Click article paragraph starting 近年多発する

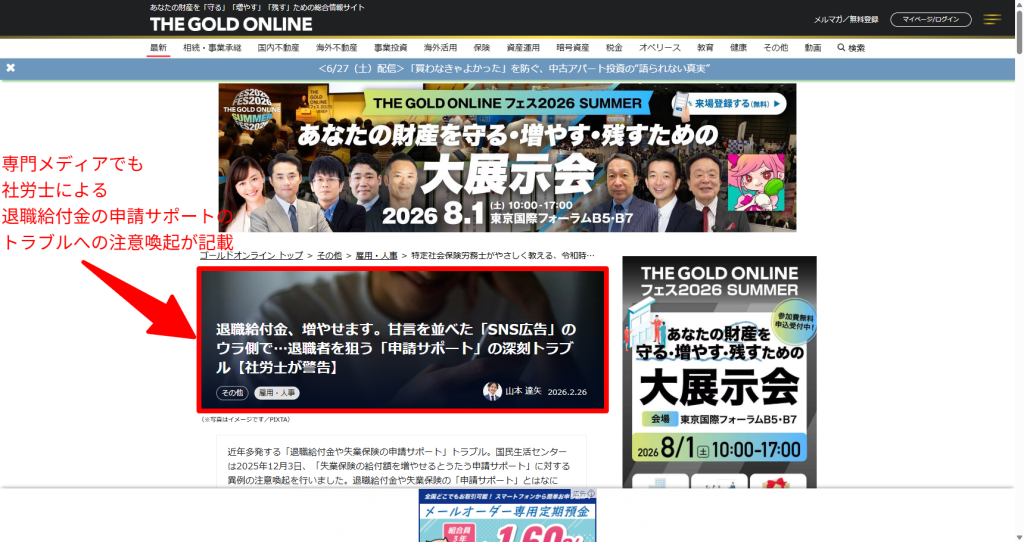click(x=399, y=466)
